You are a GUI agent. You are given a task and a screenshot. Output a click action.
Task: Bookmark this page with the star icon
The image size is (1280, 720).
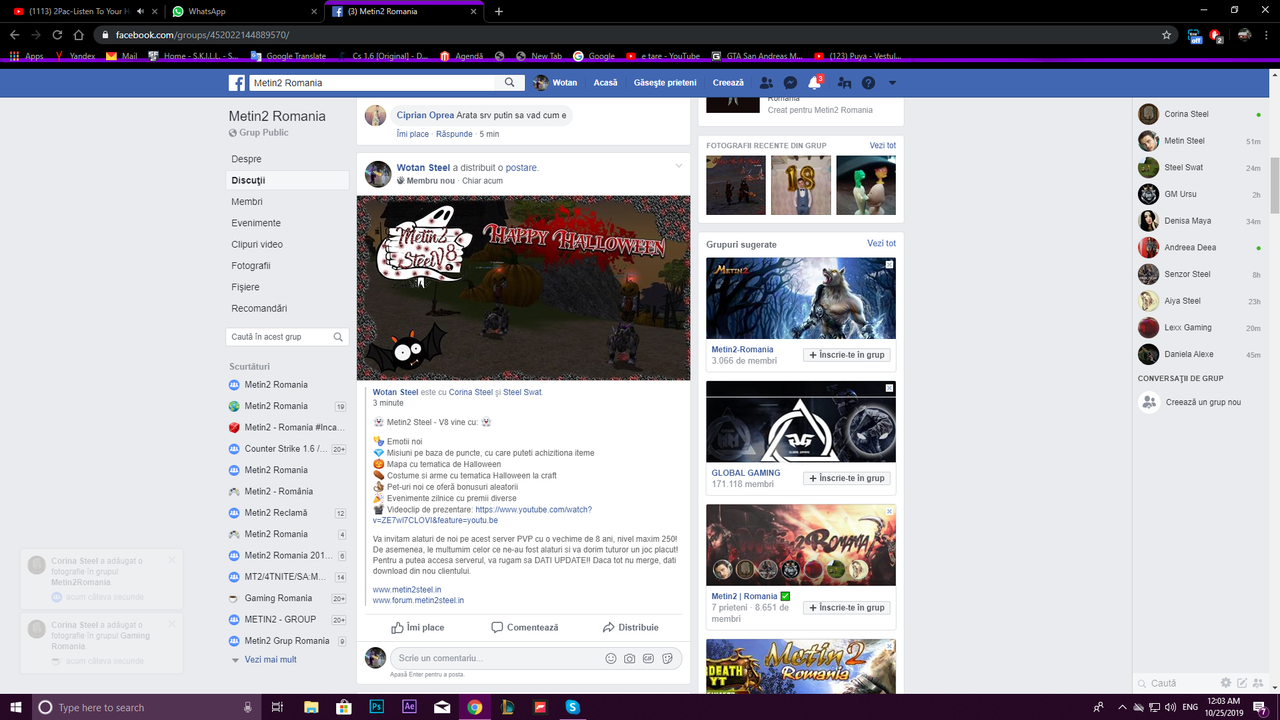pyautogui.click(x=1167, y=33)
